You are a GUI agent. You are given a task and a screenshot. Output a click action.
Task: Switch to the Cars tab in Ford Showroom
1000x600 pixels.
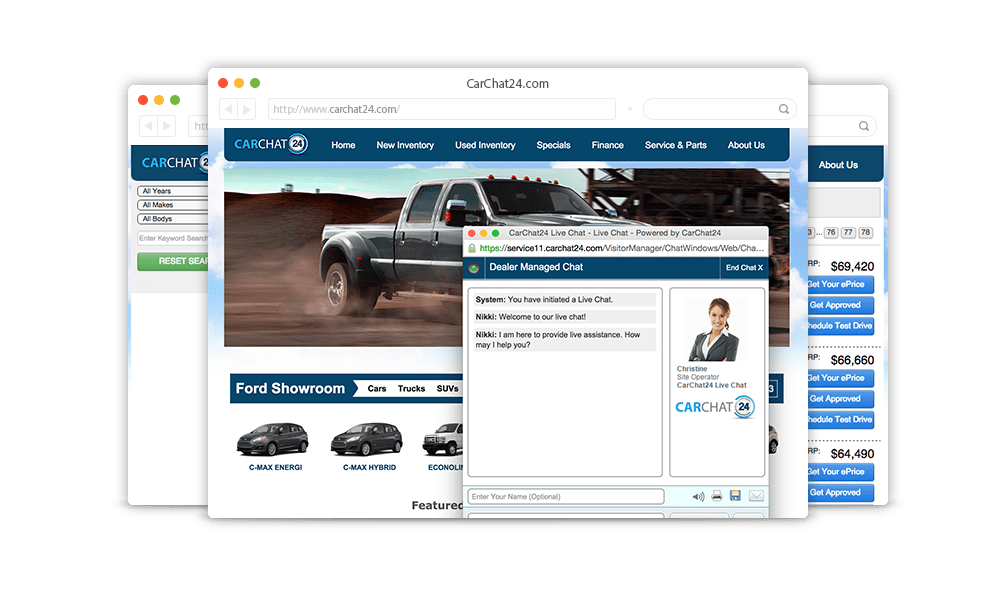[376, 388]
